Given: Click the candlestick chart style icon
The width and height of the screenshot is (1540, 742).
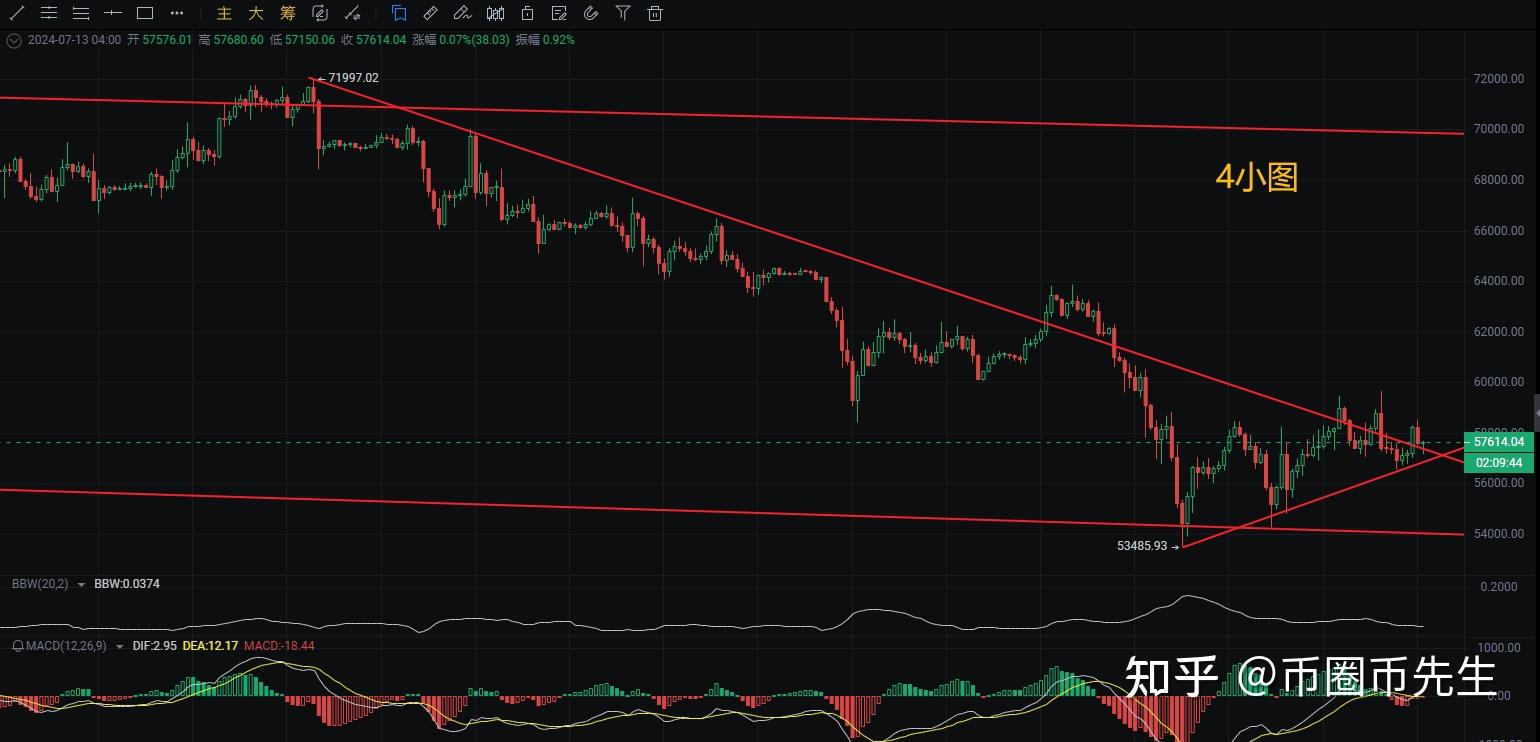Looking at the screenshot, I should point(495,13).
